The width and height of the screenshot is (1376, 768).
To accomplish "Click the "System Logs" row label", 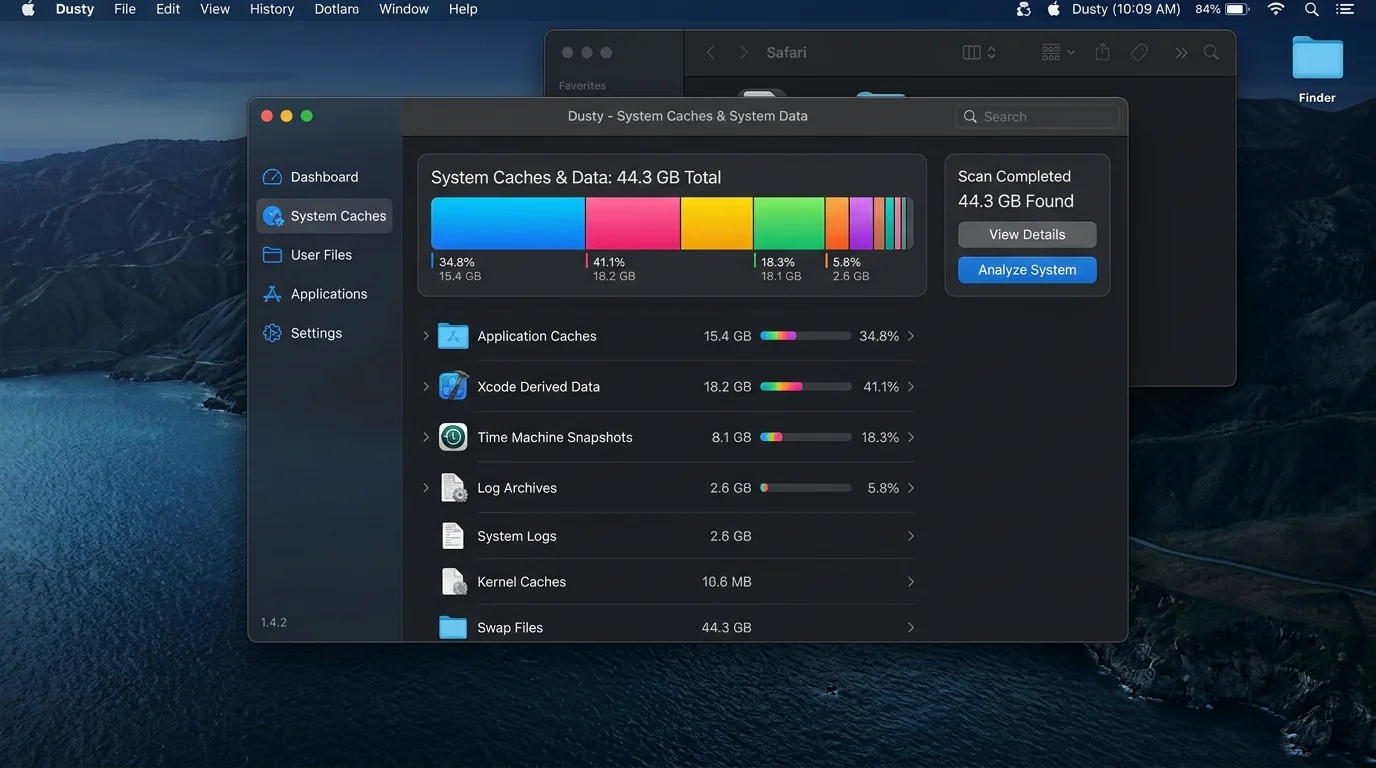I will tap(516, 536).
